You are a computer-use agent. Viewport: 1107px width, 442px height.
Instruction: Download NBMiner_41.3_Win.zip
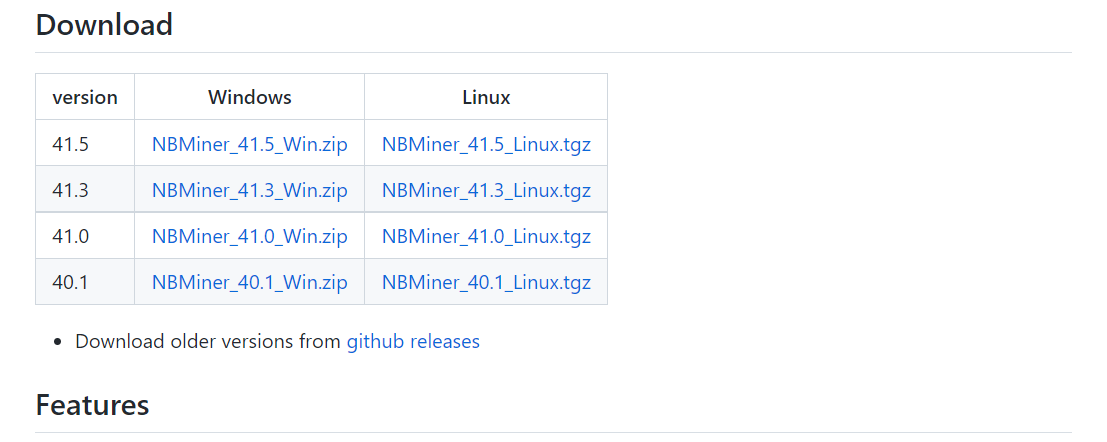click(249, 191)
